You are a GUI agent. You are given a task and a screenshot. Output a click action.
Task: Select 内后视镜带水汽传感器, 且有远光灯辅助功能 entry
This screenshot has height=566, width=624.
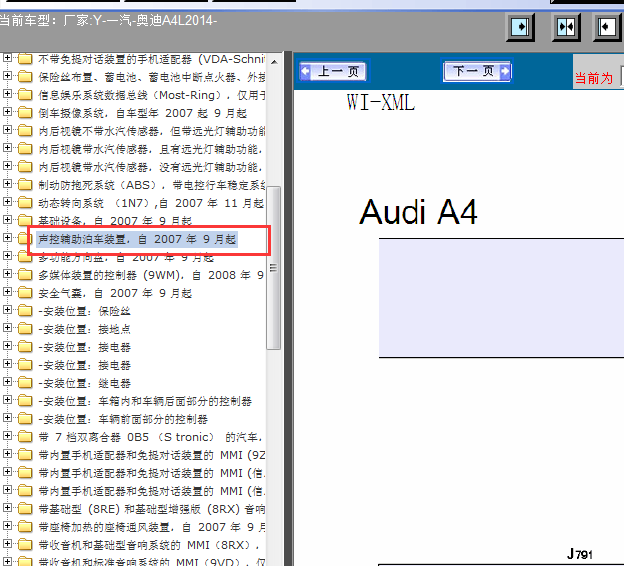150,149
